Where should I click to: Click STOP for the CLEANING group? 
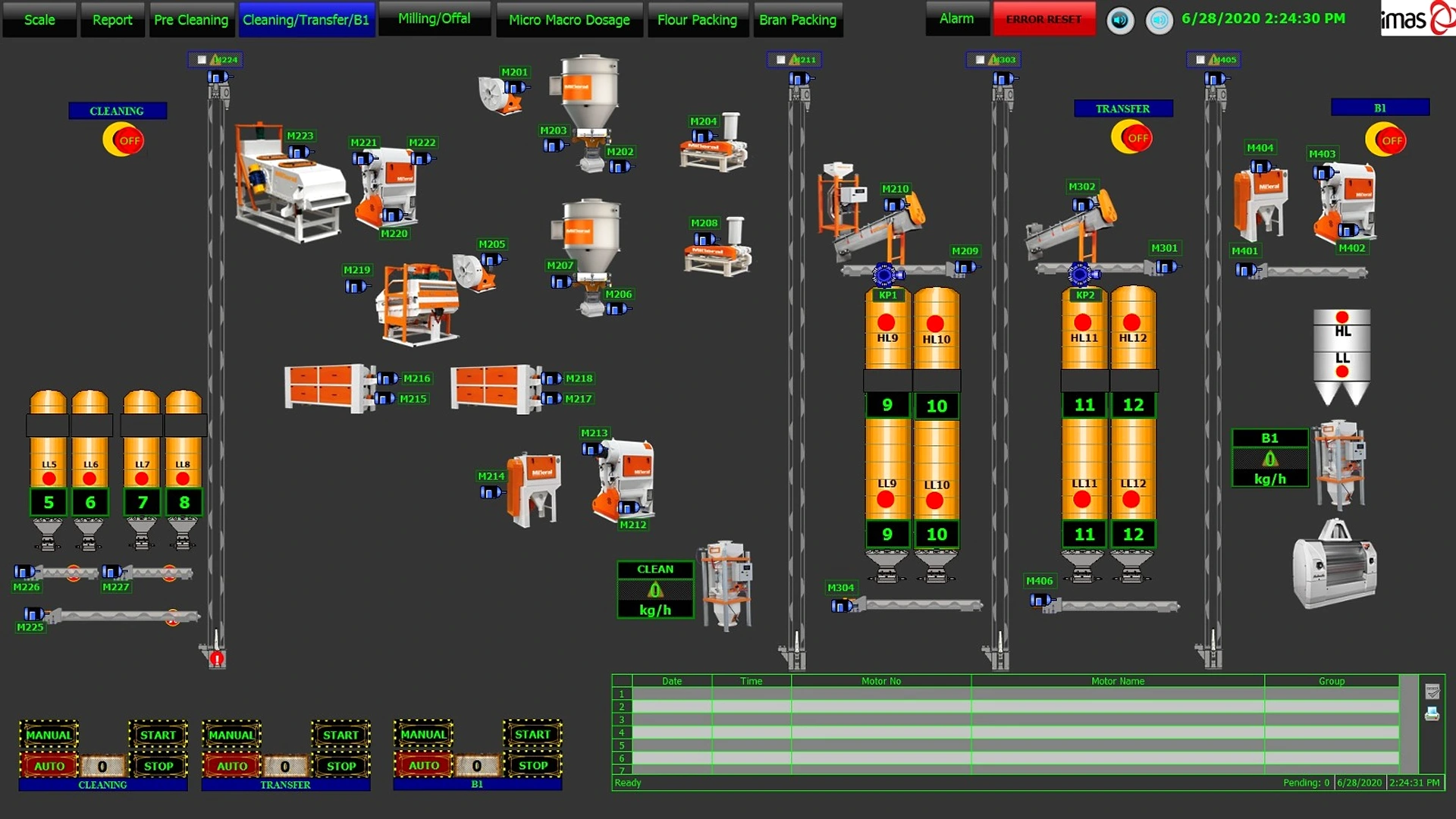(x=158, y=766)
